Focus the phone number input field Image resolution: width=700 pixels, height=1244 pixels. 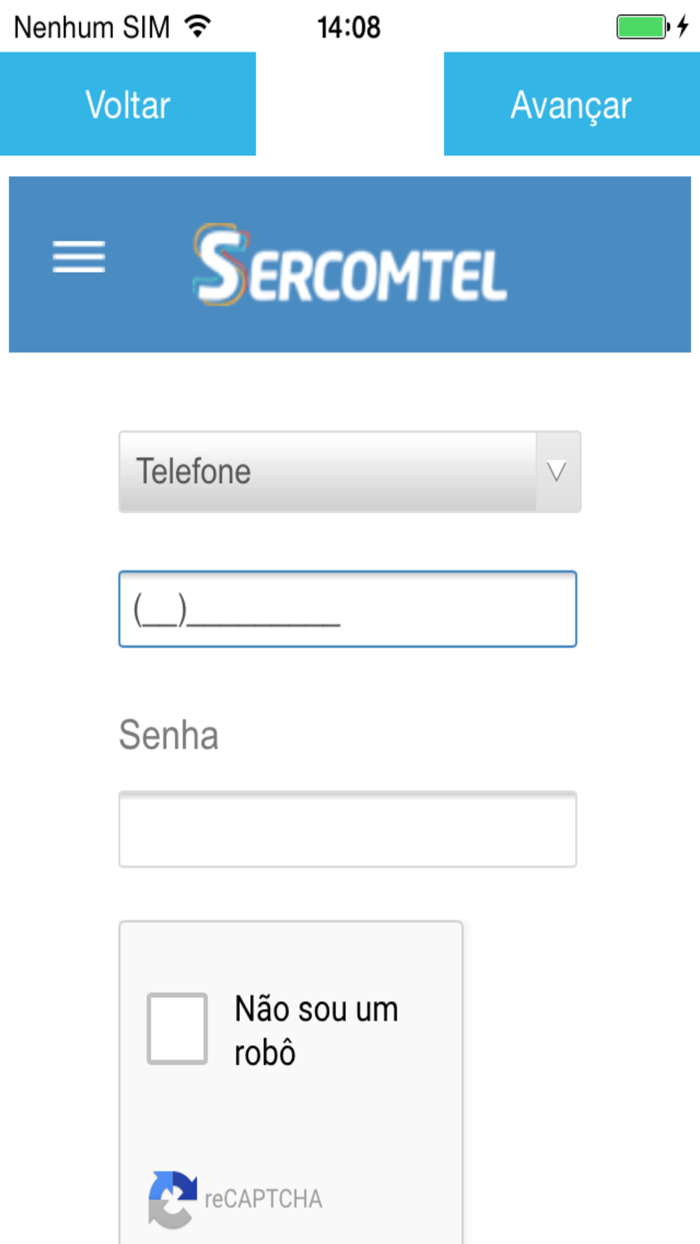pyautogui.click(x=348, y=609)
